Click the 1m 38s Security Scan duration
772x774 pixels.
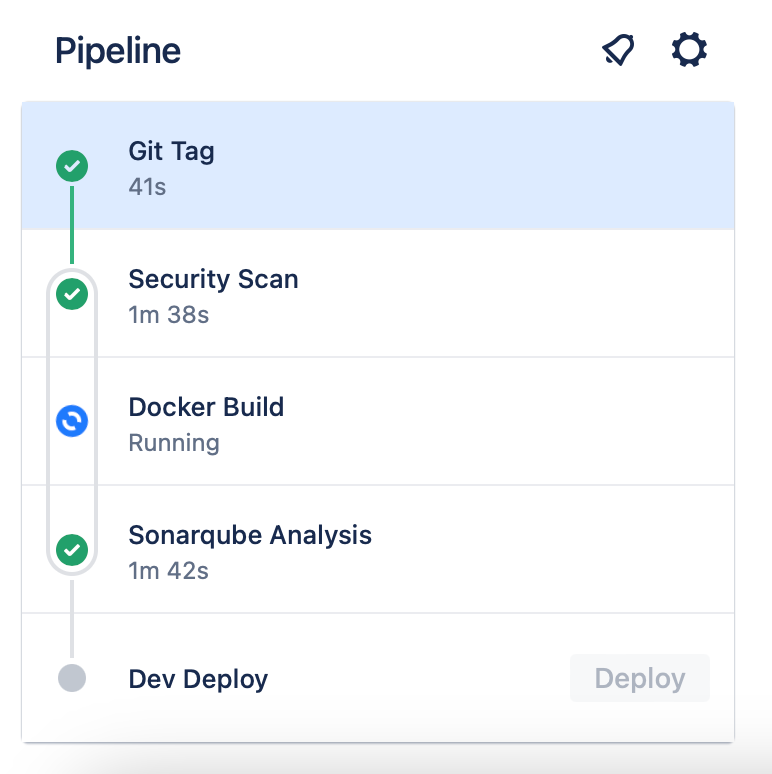point(168,315)
